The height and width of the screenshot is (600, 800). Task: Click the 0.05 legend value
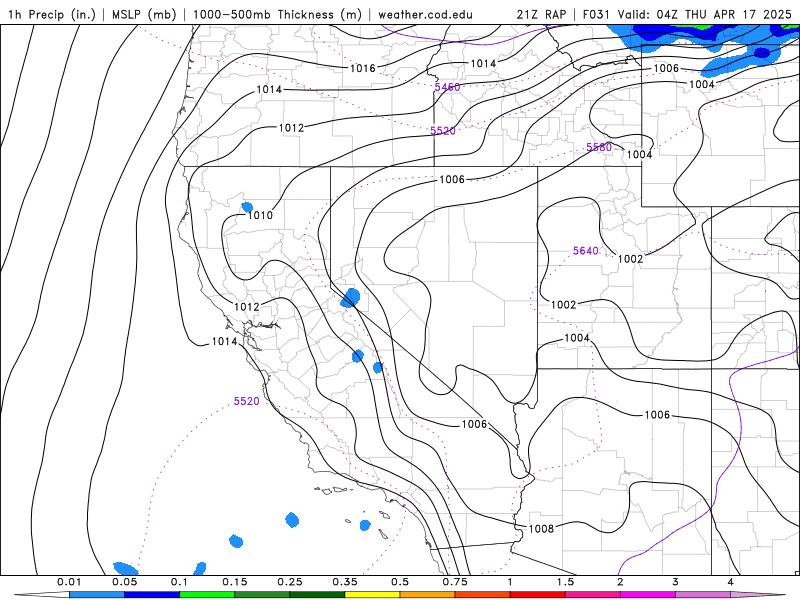(124, 582)
